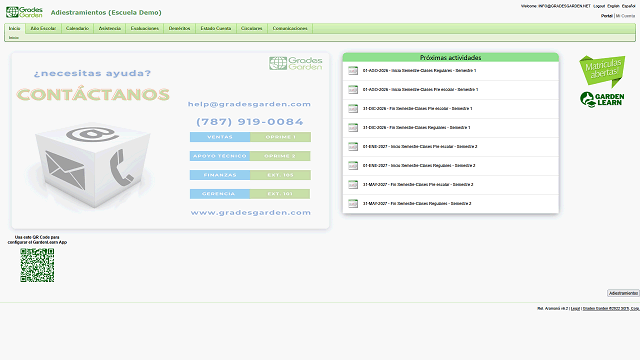Open the Evaluaciones tab
Viewport: 640px width, 360px height.
point(144,28)
